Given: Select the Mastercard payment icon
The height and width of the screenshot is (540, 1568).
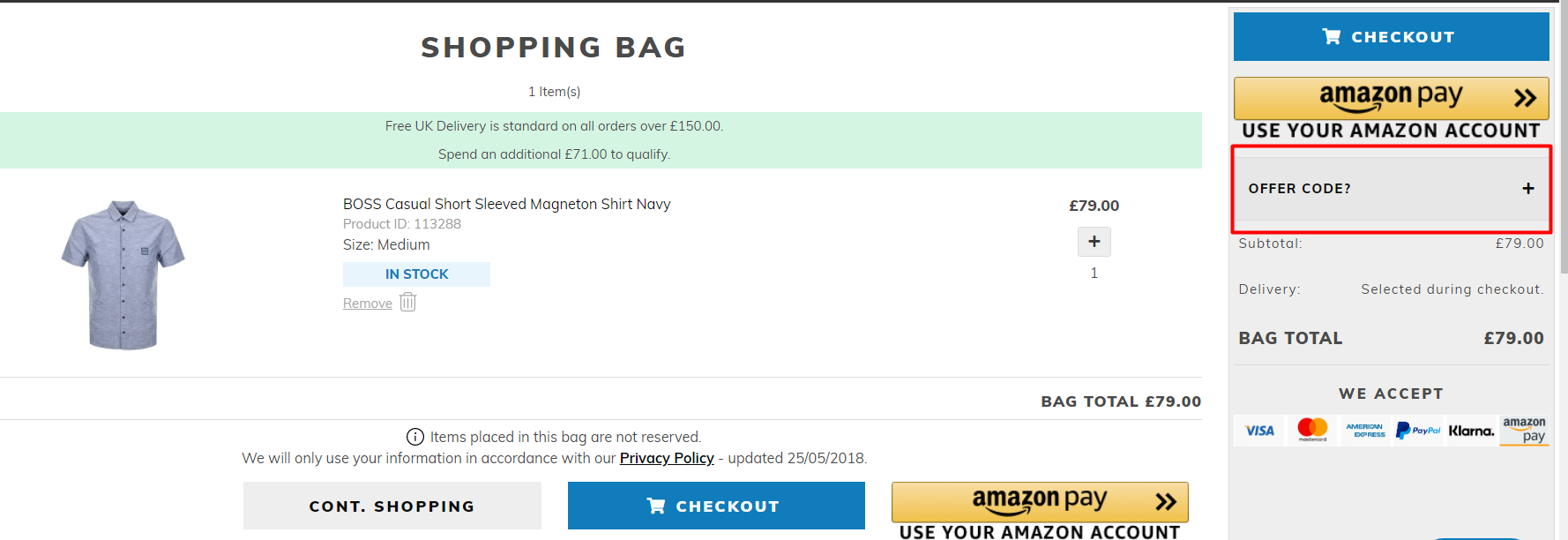Looking at the screenshot, I should (1312, 431).
